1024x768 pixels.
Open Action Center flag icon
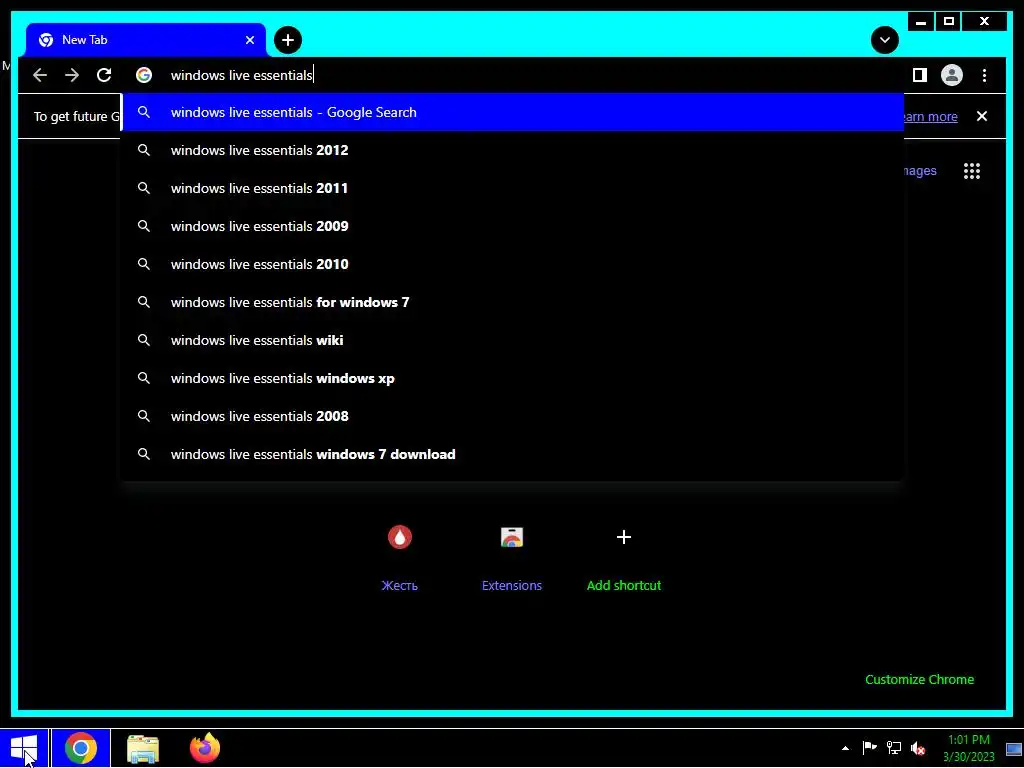click(869, 748)
